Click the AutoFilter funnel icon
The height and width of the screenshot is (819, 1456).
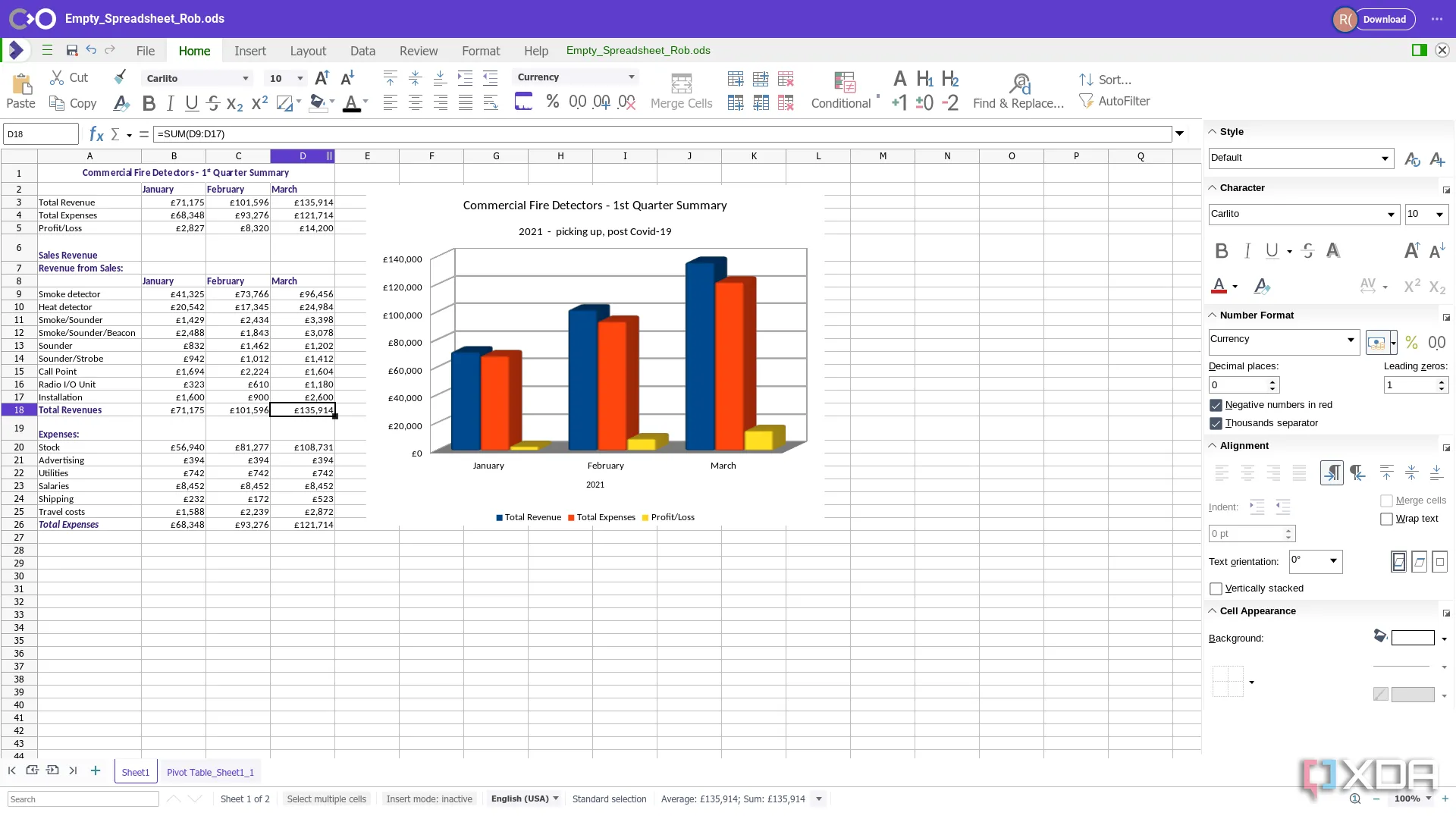(1086, 101)
